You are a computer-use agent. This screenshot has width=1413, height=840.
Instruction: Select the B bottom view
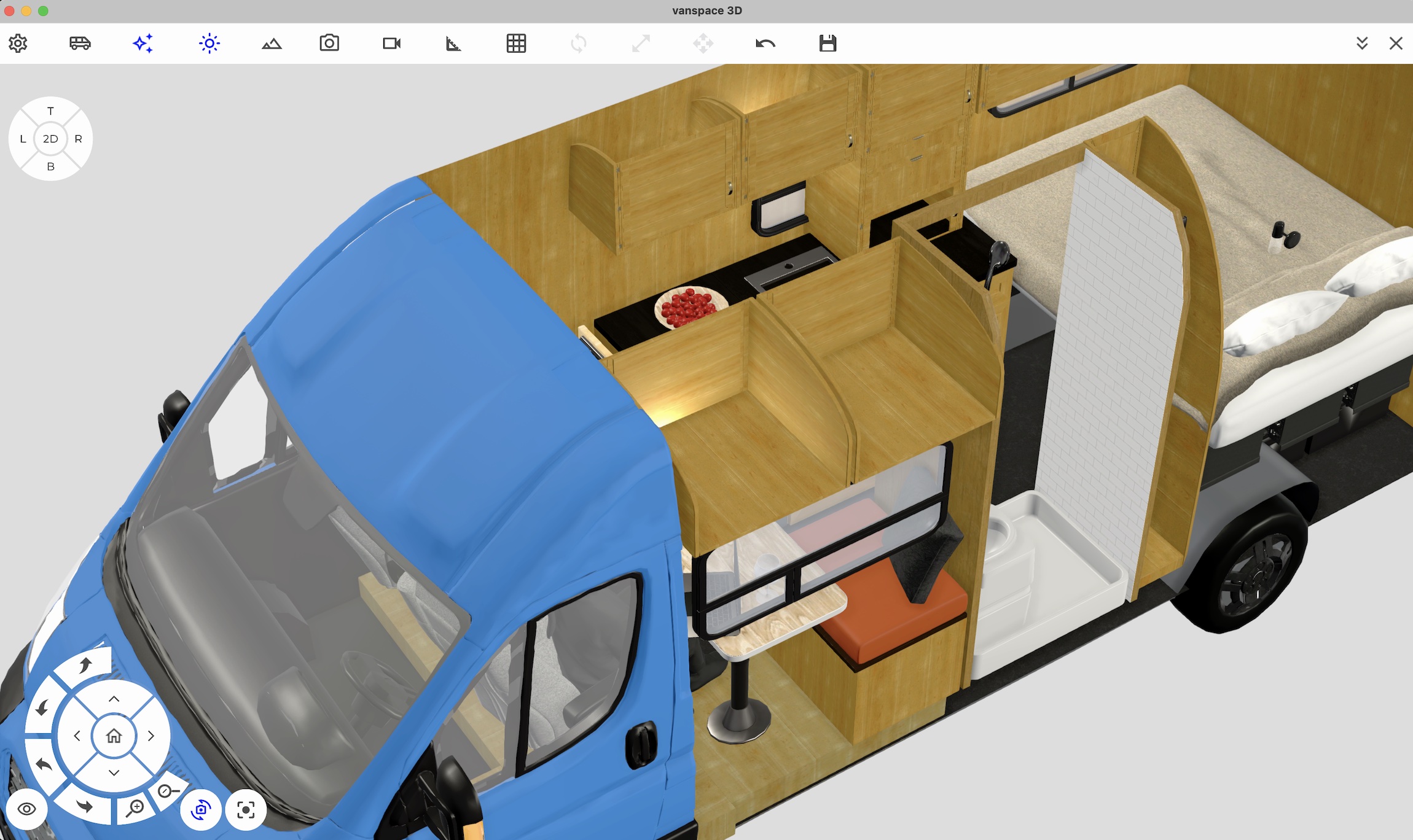(x=50, y=166)
